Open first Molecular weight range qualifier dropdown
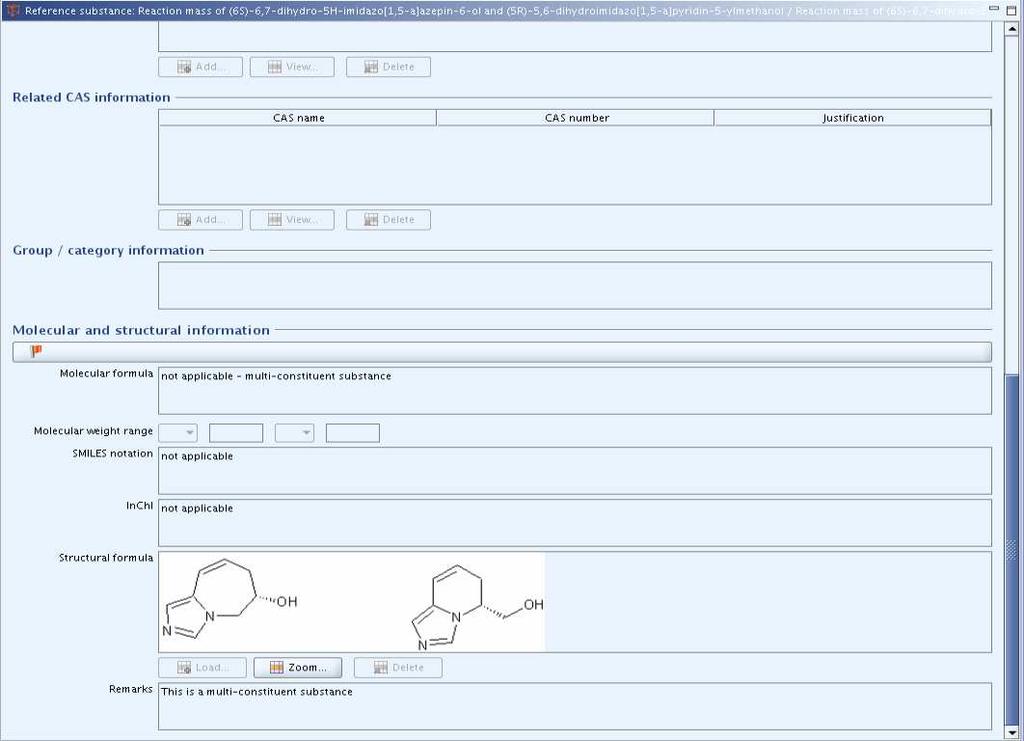The width and height of the screenshot is (1024, 741). coord(178,433)
